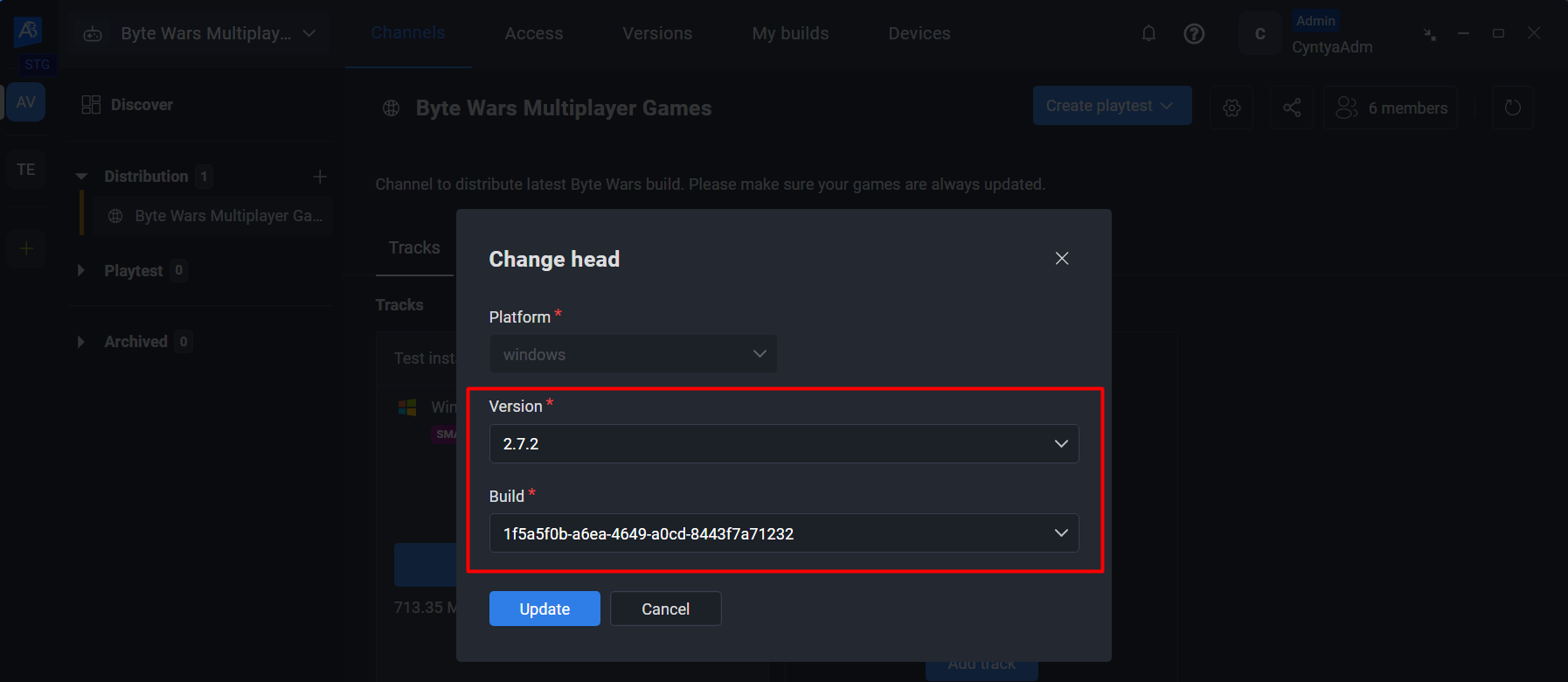Select the AV workspace avatar
1568x682 pixels.
point(26,102)
